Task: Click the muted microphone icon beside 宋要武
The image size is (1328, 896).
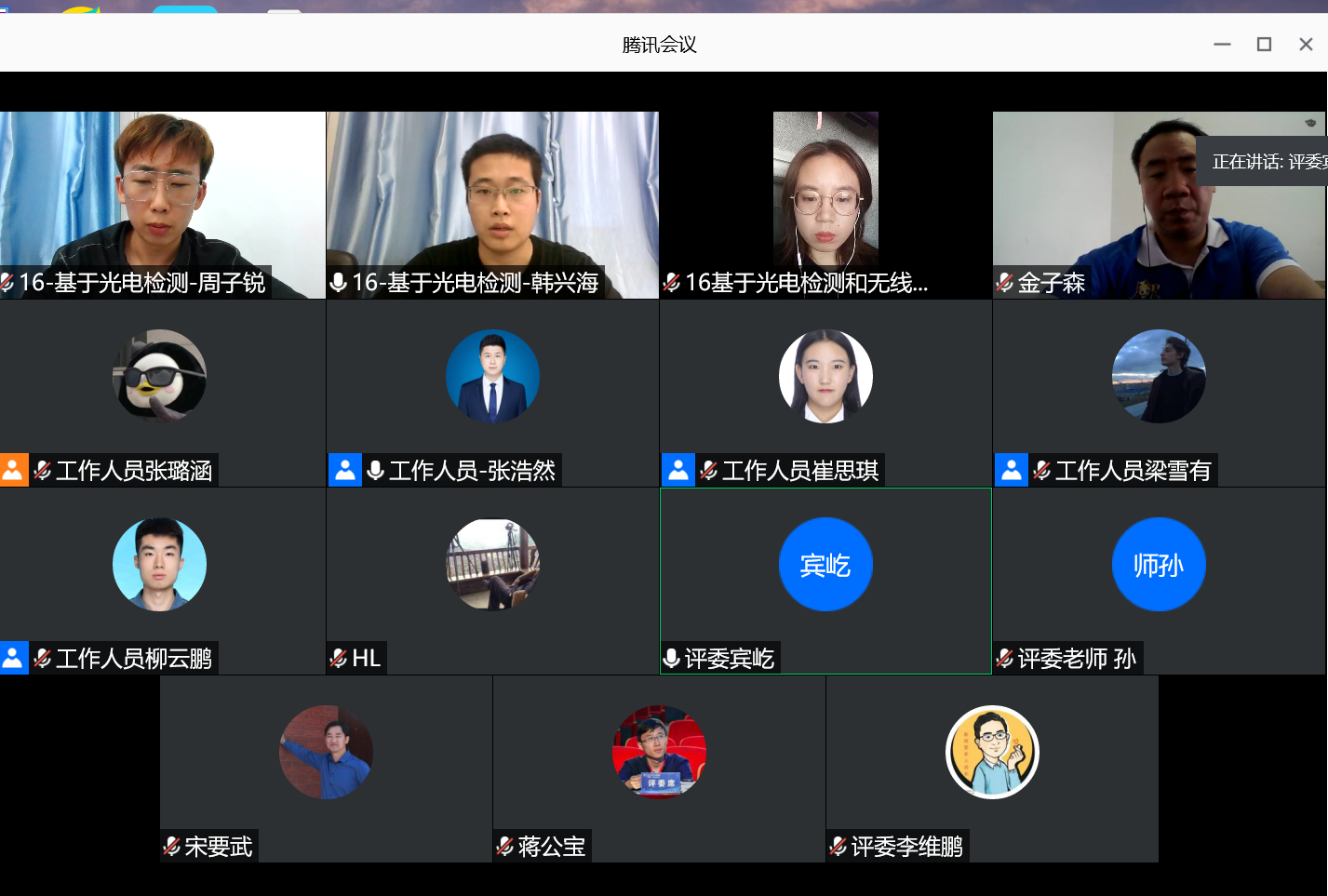Action: click(x=172, y=847)
